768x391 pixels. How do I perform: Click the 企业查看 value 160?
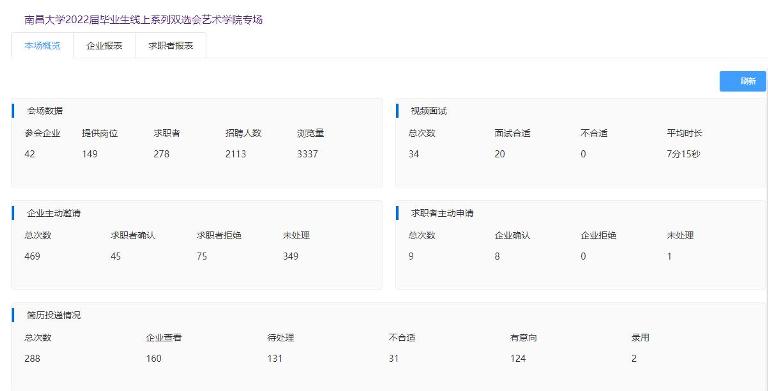pyautogui.click(x=154, y=359)
